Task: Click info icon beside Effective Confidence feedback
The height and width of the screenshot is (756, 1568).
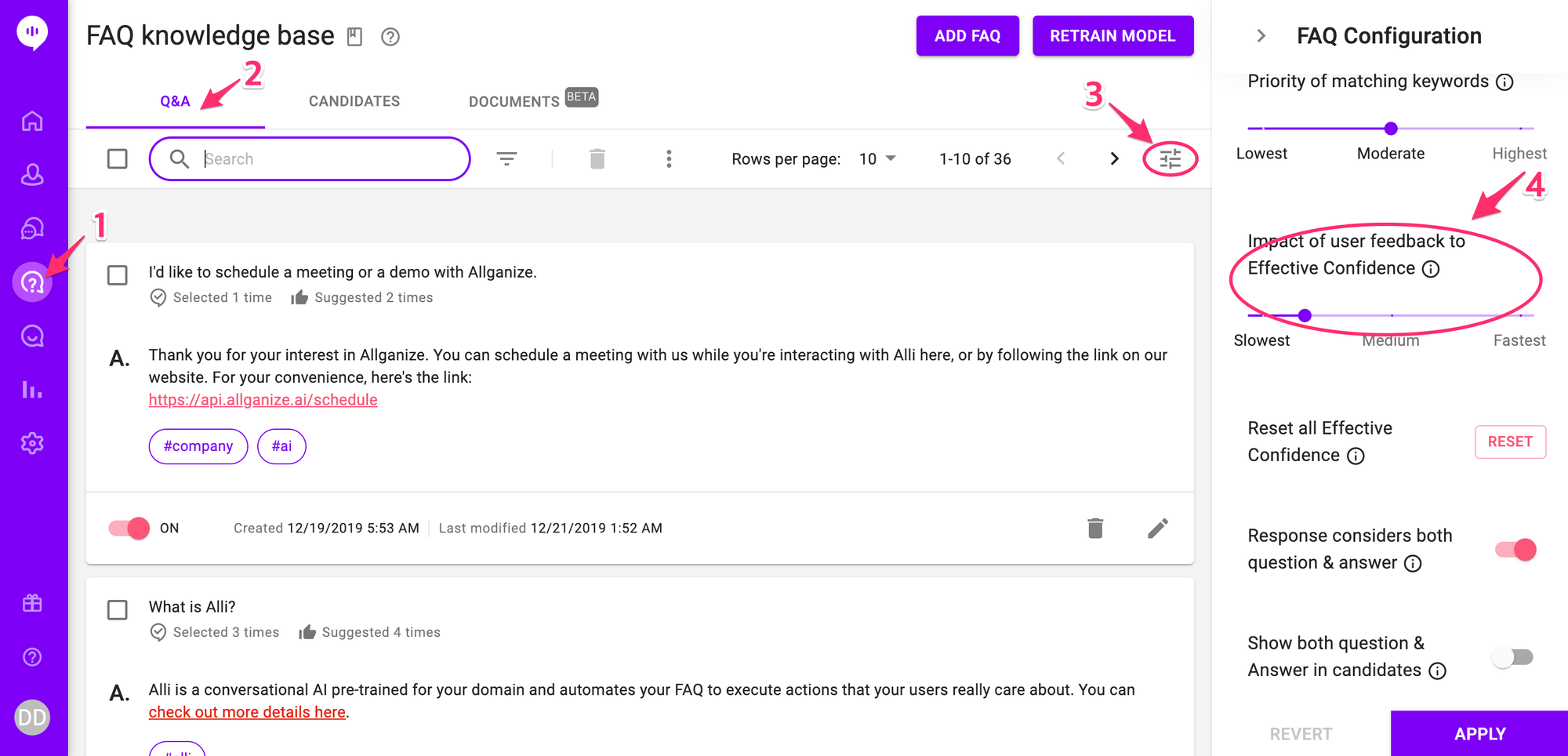Action: click(x=1431, y=269)
